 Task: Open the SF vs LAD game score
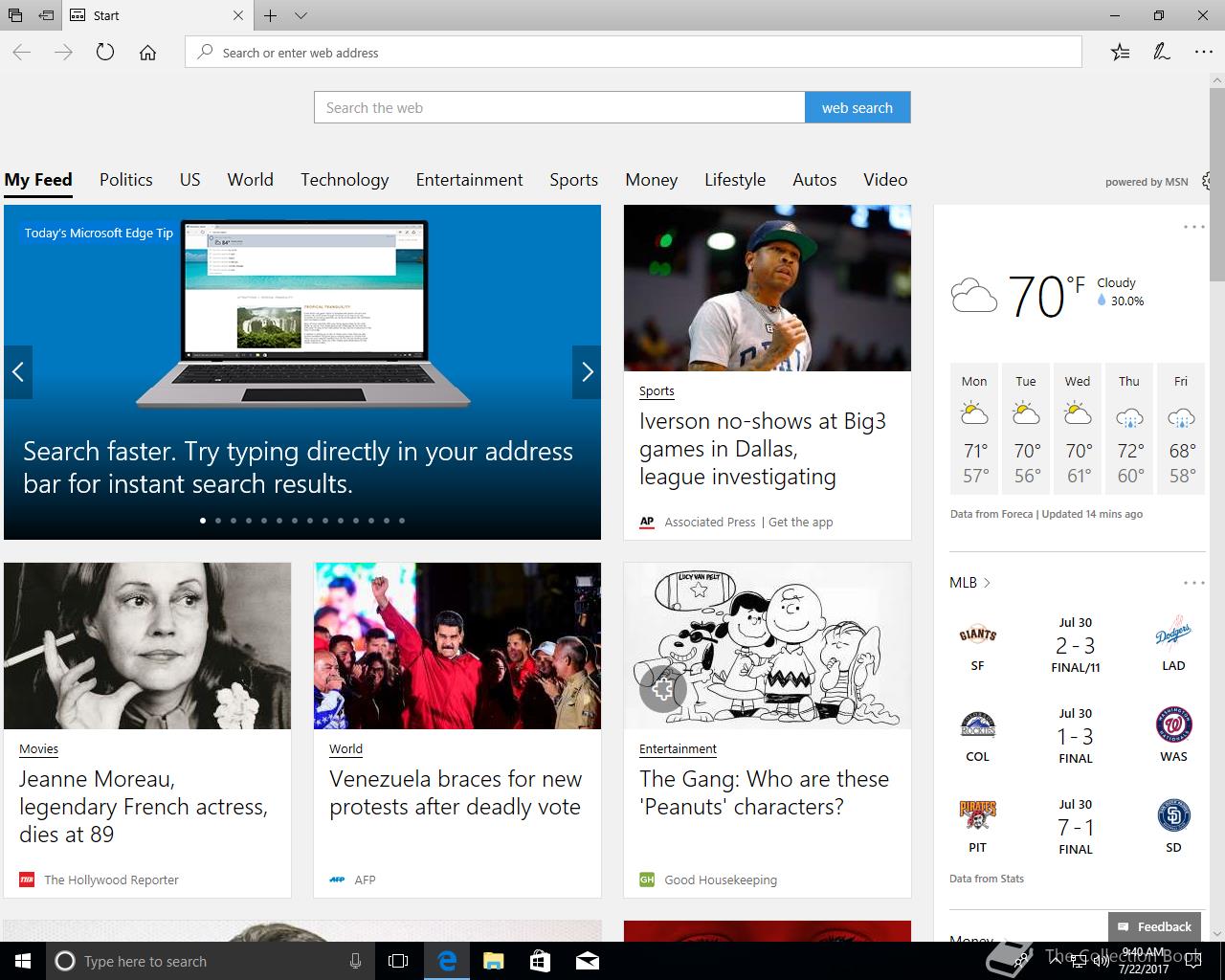[x=1075, y=646]
